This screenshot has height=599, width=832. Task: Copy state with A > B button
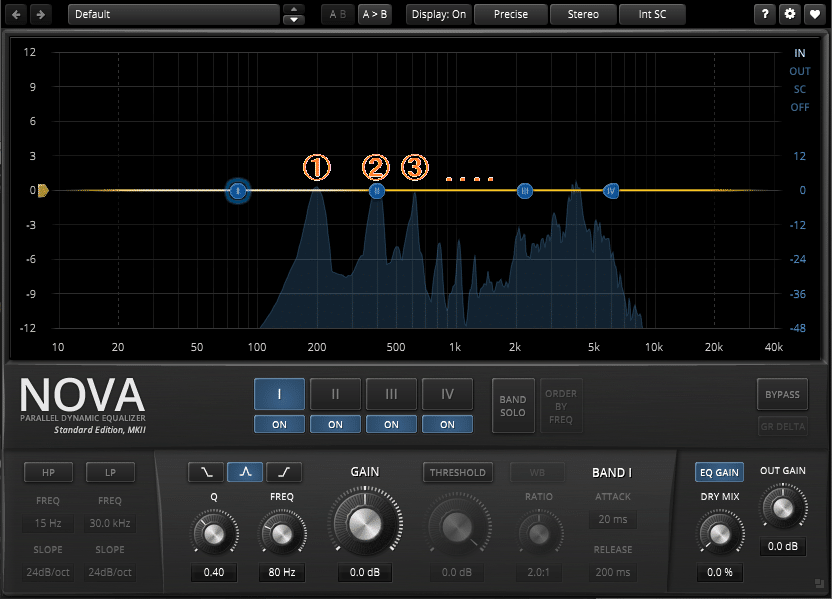[375, 14]
